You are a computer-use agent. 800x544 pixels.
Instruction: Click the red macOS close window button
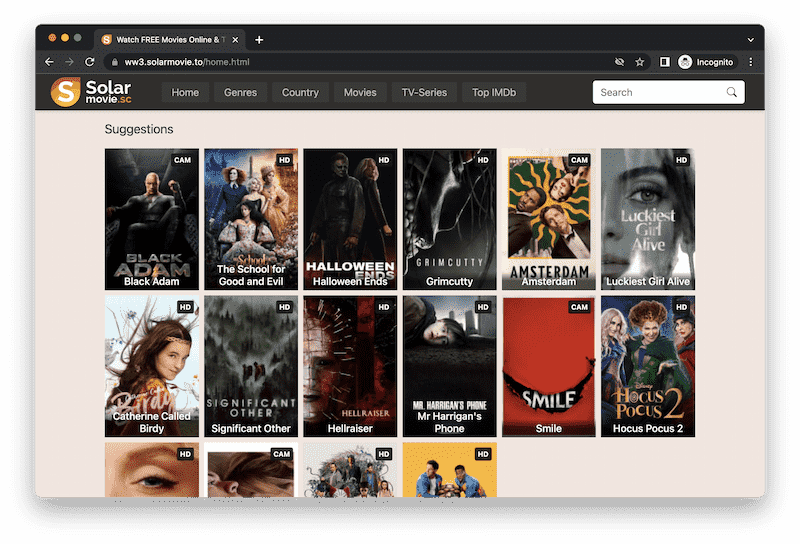[x=52, y=37]
